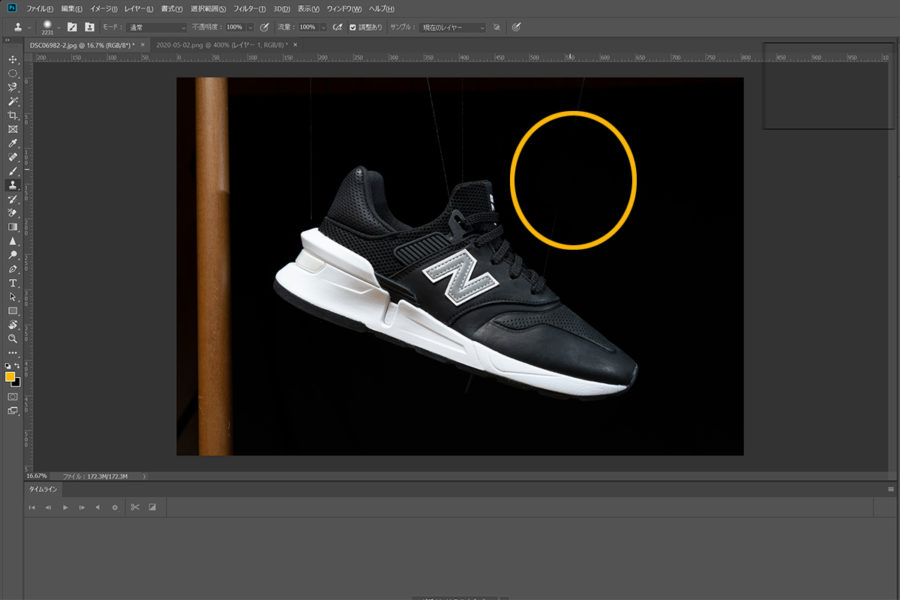This screenshot has height=600, width=900.
Task: Select the Sharpen tool
Action: (x=13, y=241)
